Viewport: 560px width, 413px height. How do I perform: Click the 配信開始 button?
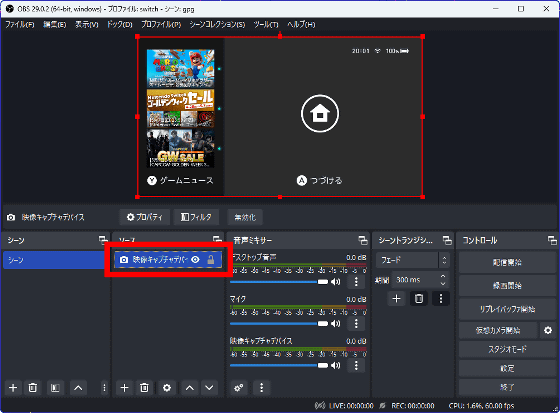tap(507, 263)
